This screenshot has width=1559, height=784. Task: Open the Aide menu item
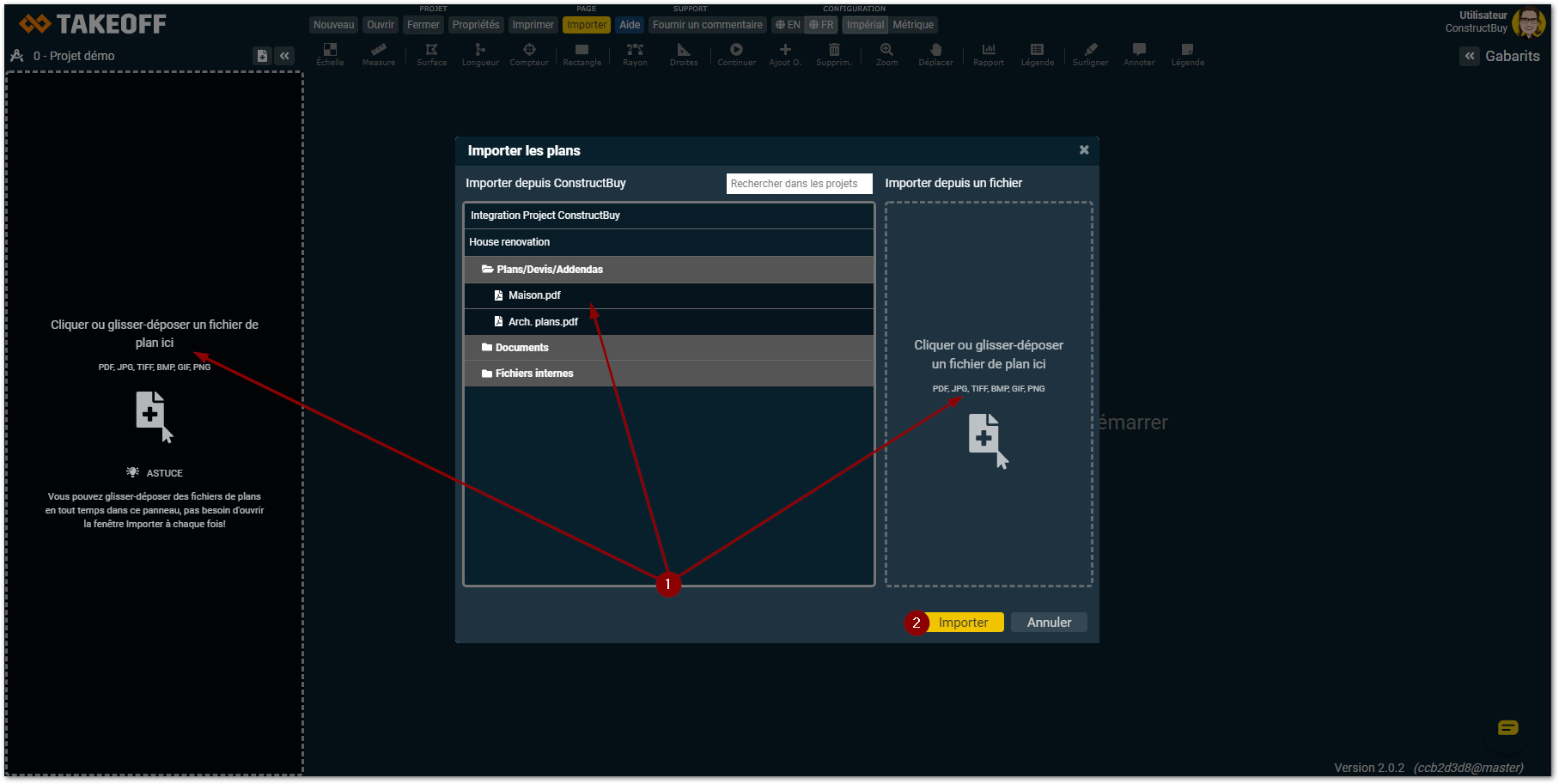630,25
